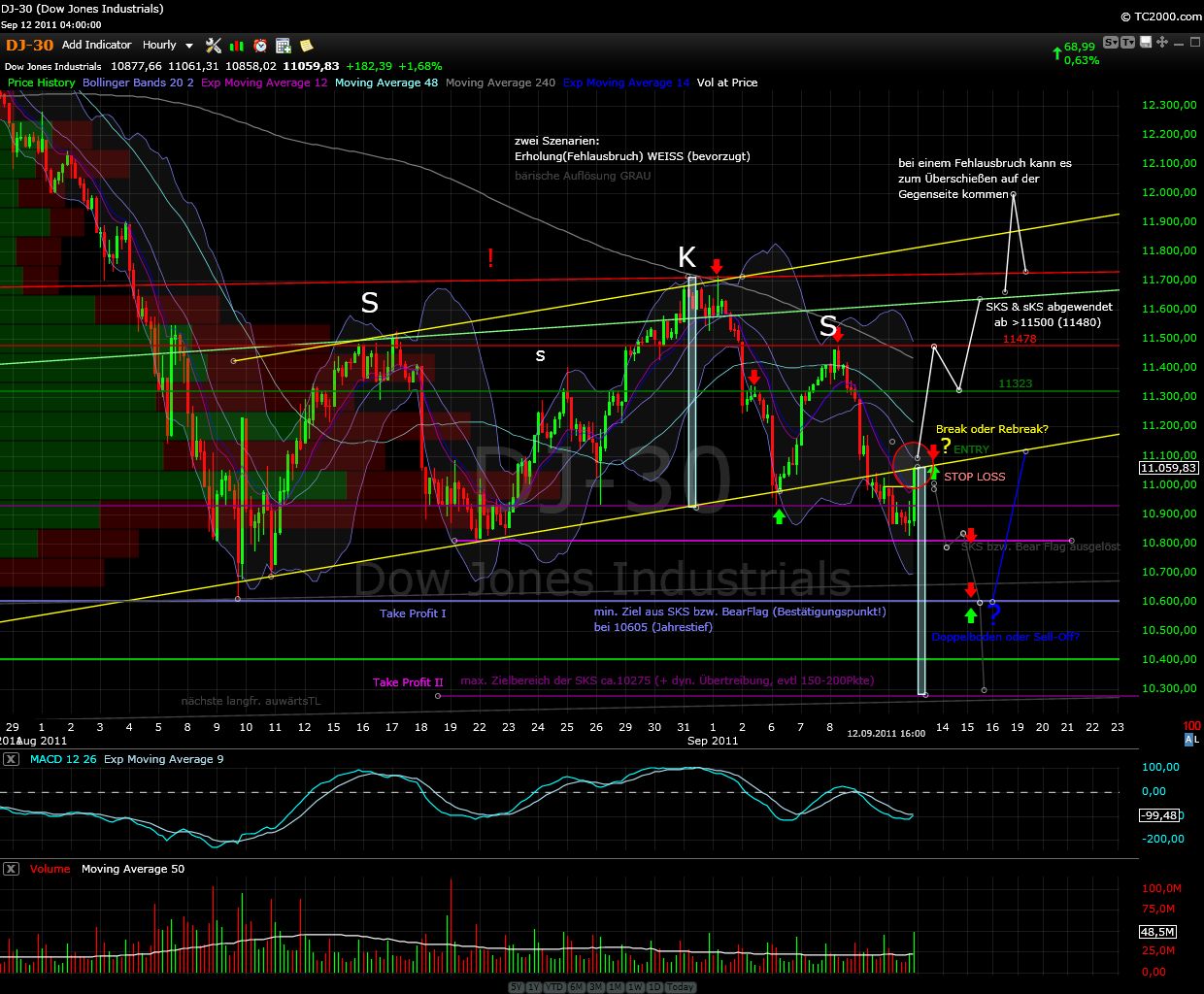This screenshot has height=994, width=1204.
Task: Click Add Indicator
Action: [x=96, y=45]
